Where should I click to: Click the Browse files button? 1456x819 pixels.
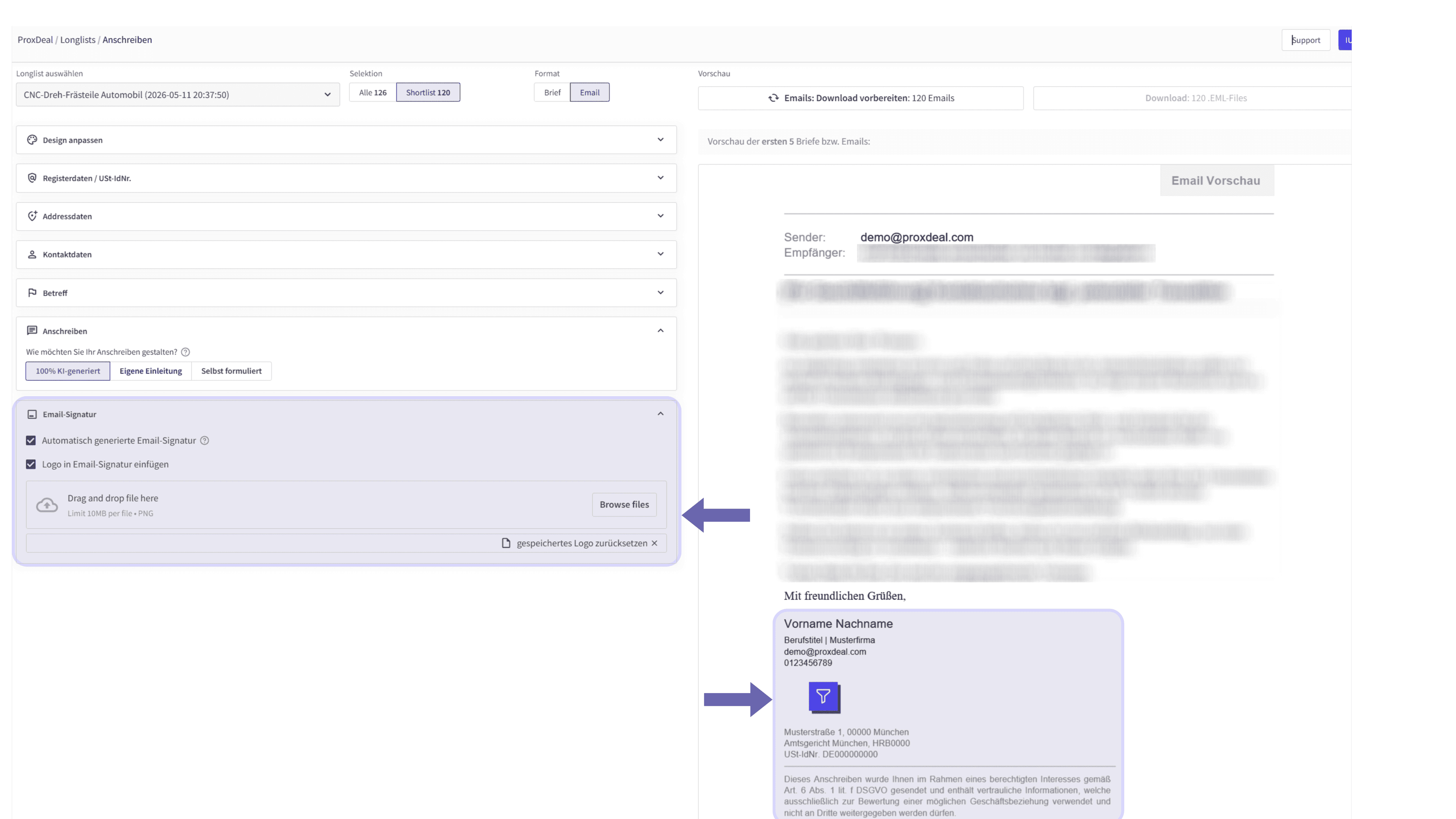624,505
